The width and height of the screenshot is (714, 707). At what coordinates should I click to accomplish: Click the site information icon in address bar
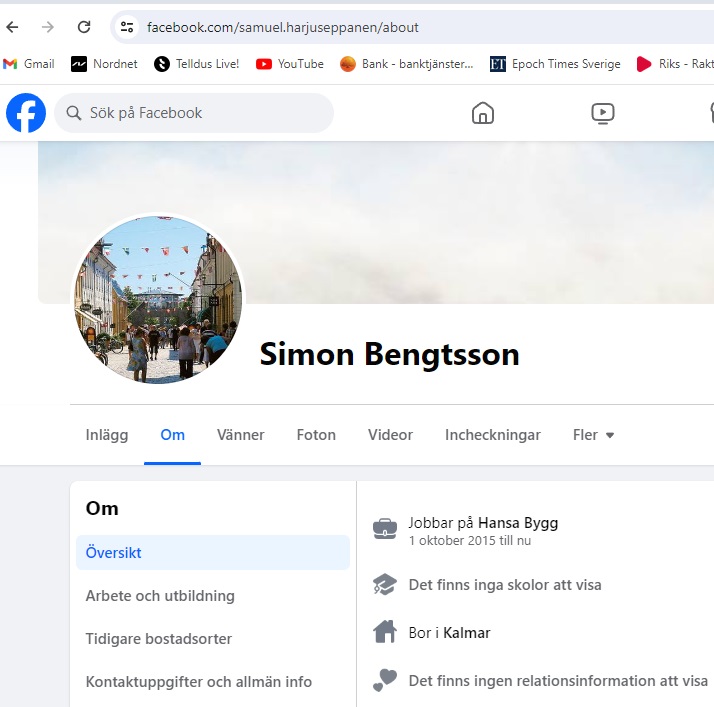tap(126, 27)
